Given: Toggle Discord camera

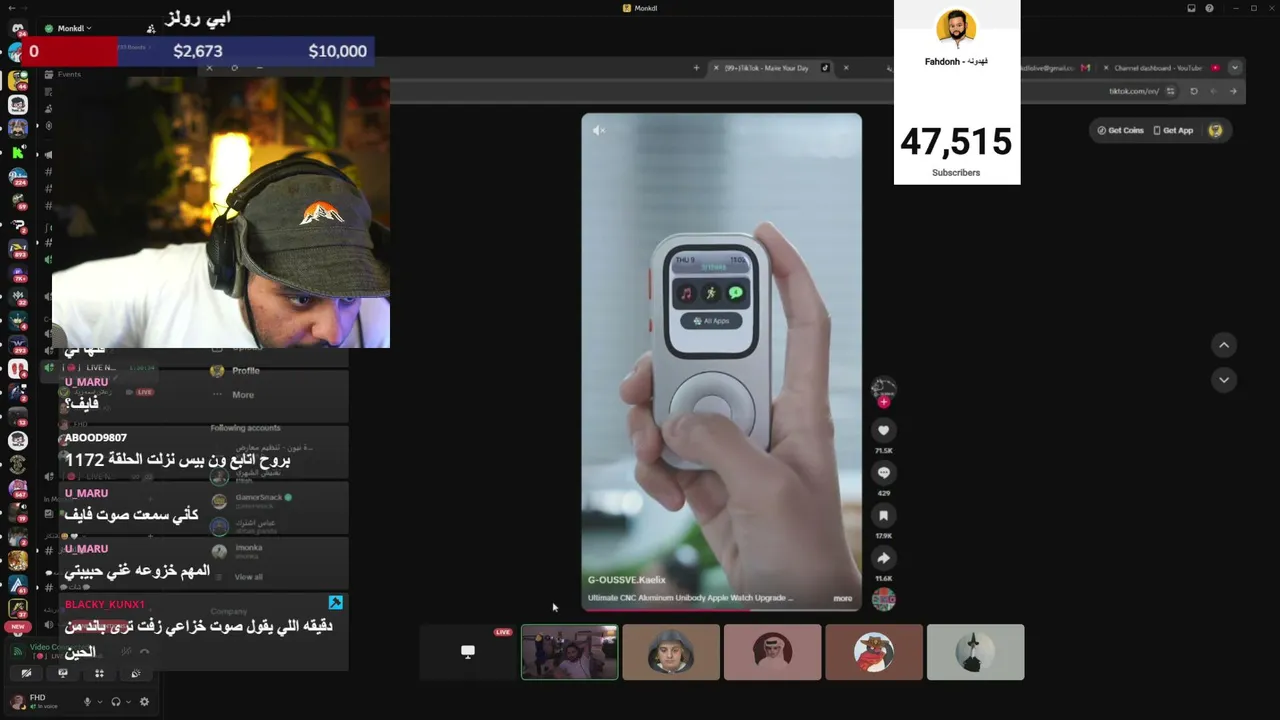Looking at the screenshot, I should tap(27, 673).
